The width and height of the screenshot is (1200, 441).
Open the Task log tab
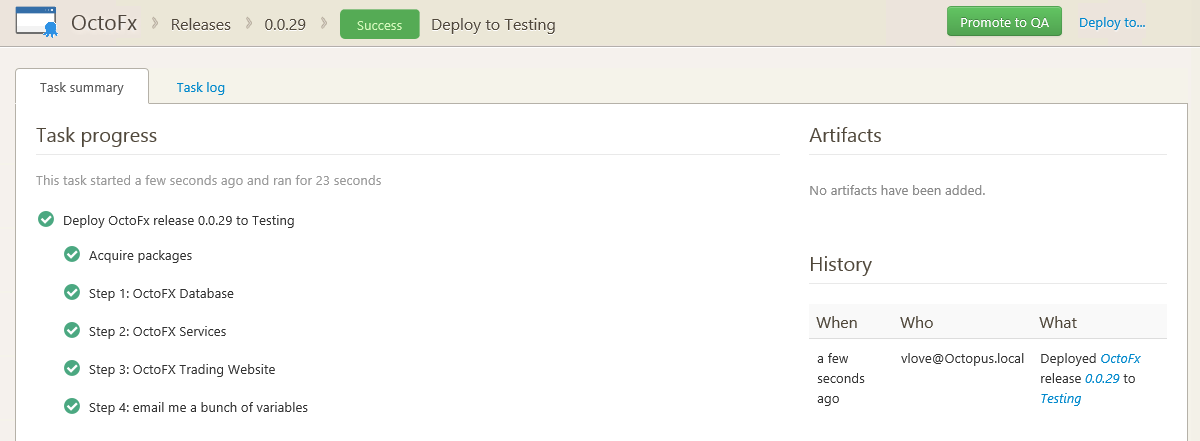pos(200,87)
